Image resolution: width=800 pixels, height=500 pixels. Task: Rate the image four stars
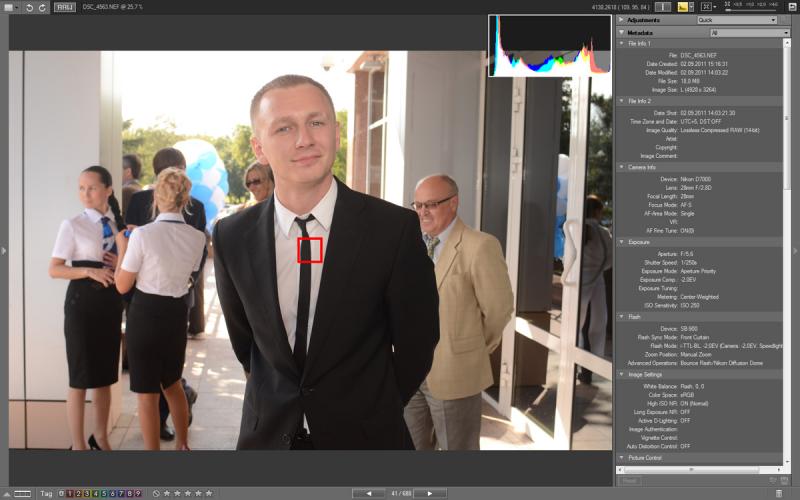198,493
